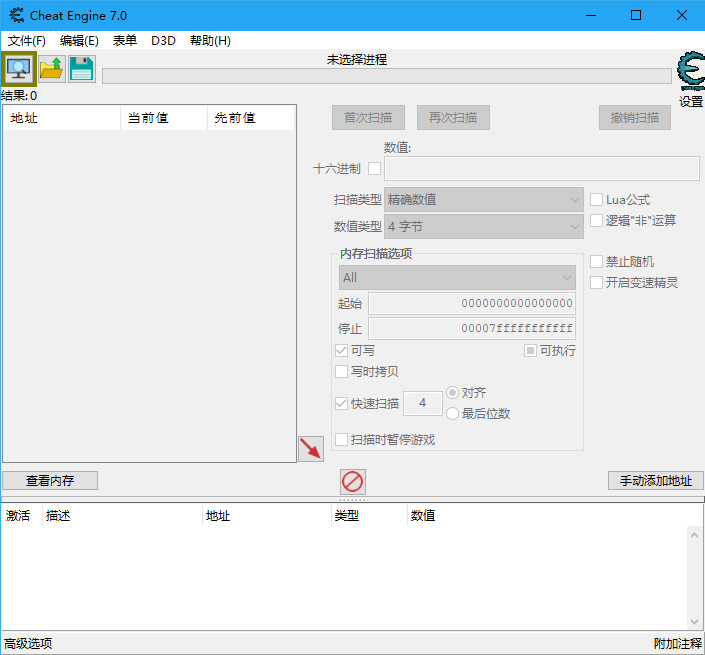Viewport: 705px width, 655px height.
Task: Click the 地址 column header in results
Action: pos(62,118)
